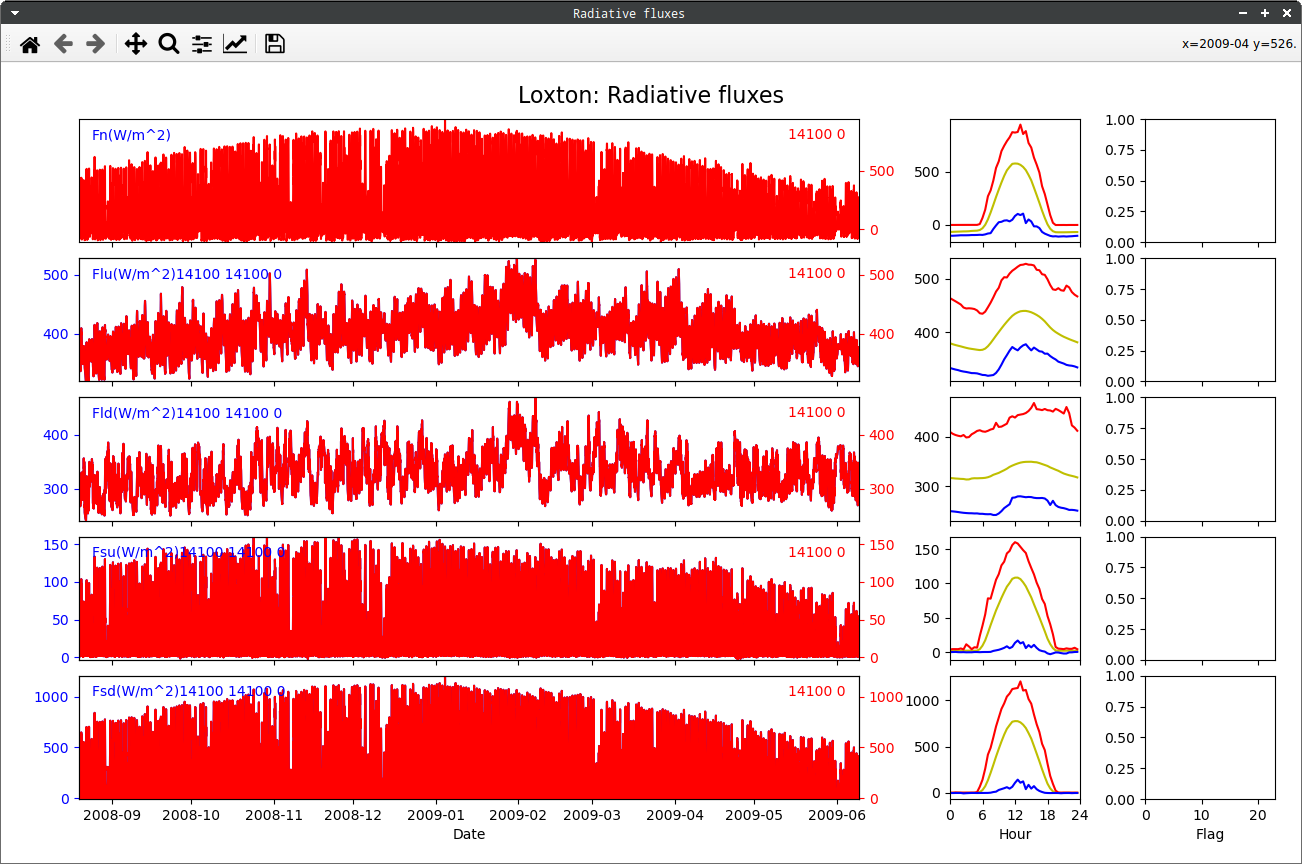Screen dimensions: 1302x864
Task: Click the red '14100 0' label in Flu panel
Action: 816,273
